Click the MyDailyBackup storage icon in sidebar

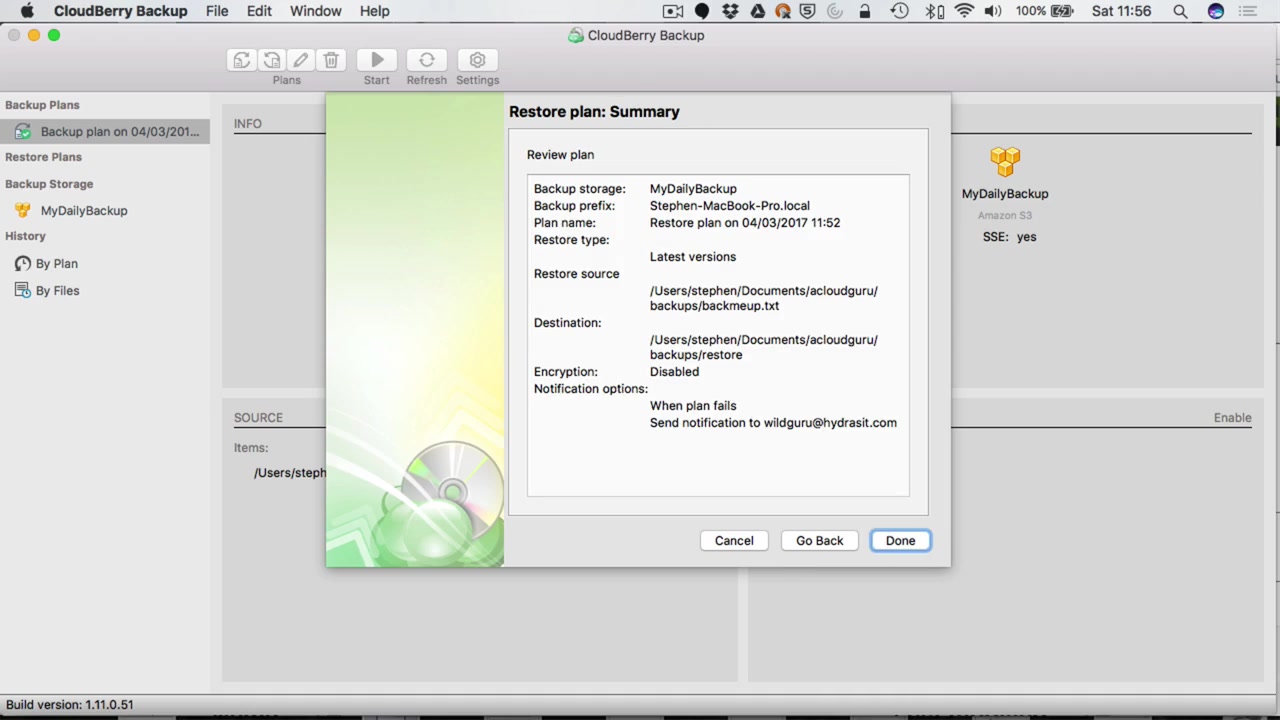click(22, 210)
